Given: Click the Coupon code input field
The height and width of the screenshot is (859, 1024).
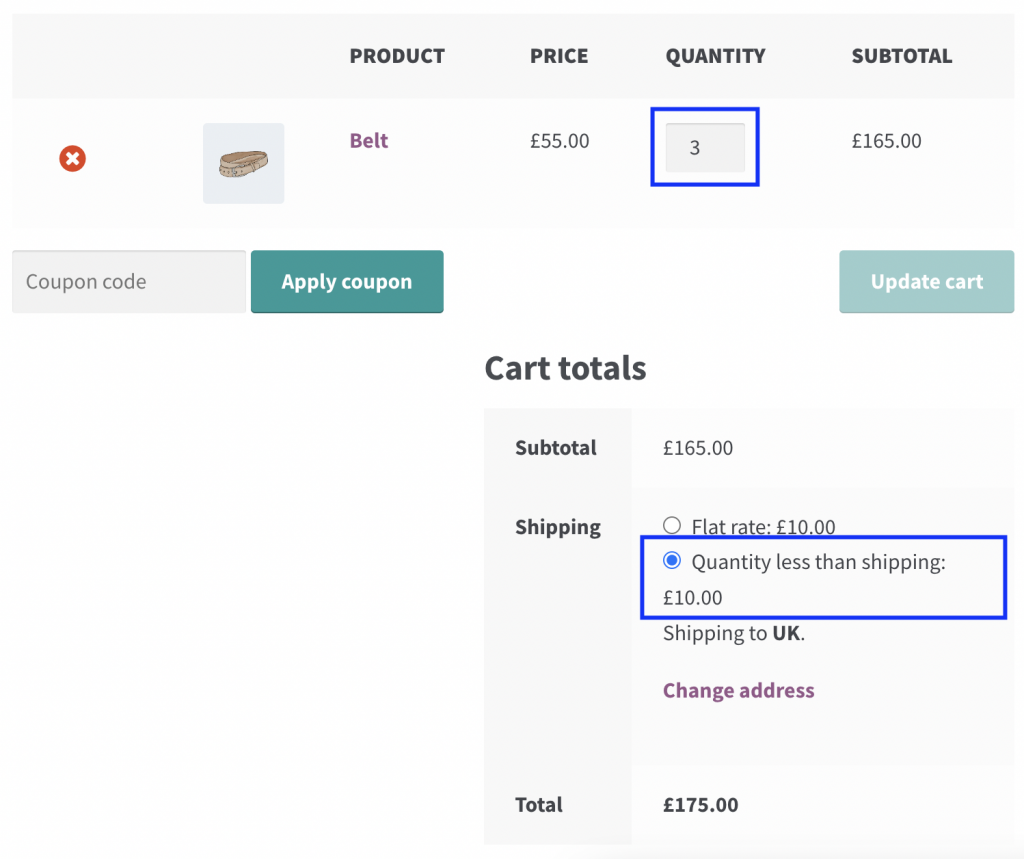Looking at the screenshot, I should coord(128,281).
